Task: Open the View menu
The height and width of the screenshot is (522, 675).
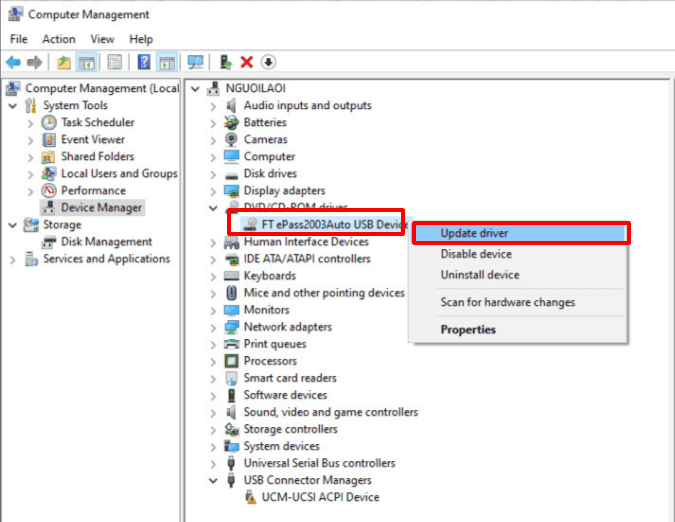Action: pyautogui.click(x=102, y=39)
